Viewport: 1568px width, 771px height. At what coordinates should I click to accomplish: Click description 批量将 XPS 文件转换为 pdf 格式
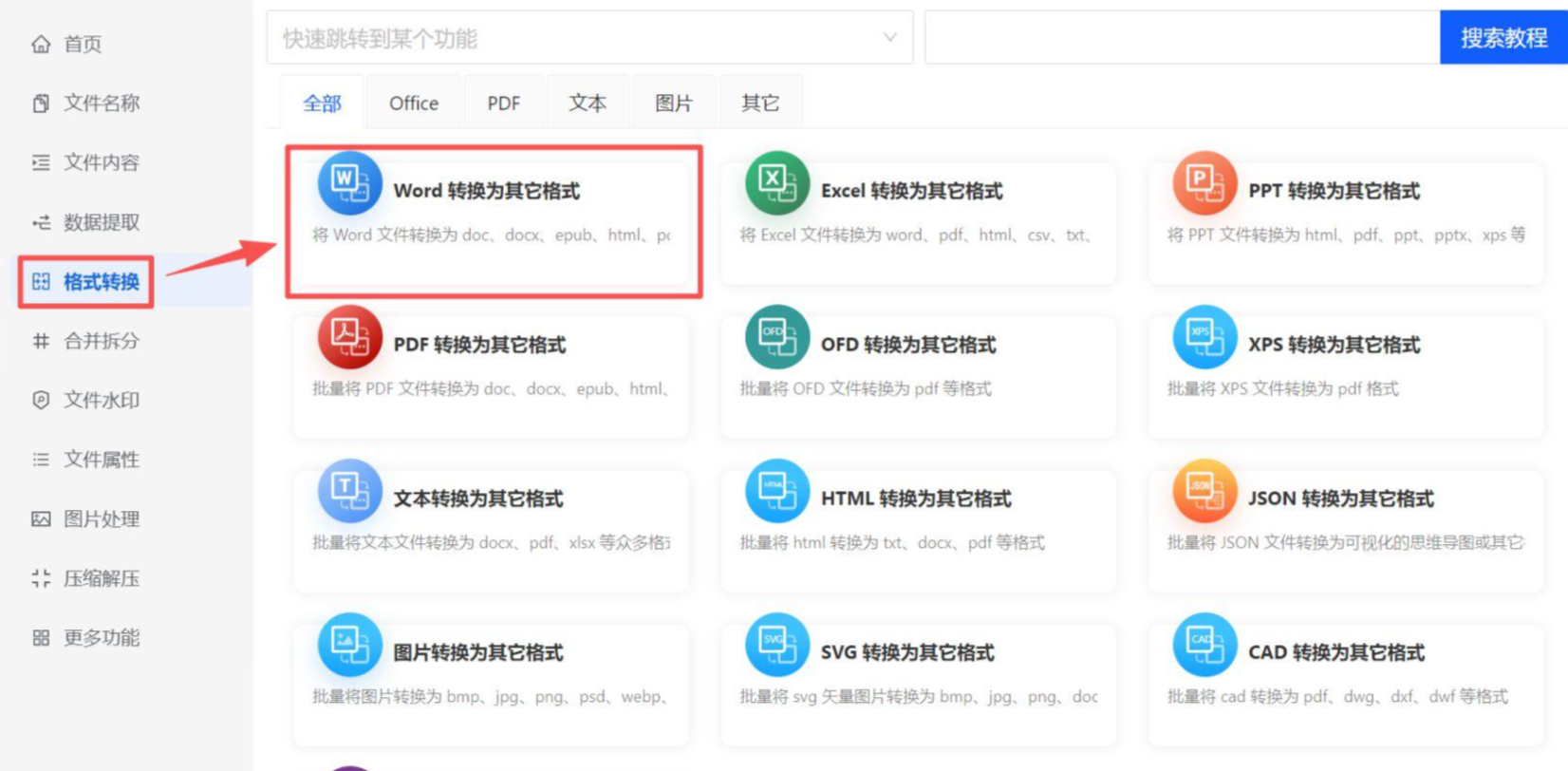click(1282, 388)
